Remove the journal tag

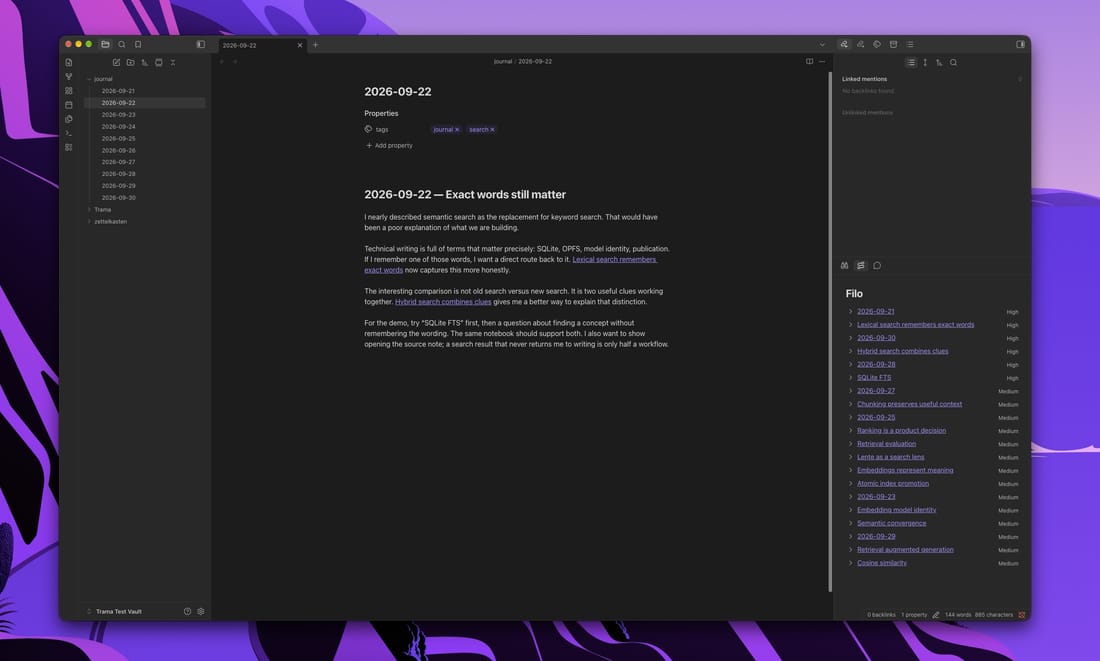click(x=457, y=130)
